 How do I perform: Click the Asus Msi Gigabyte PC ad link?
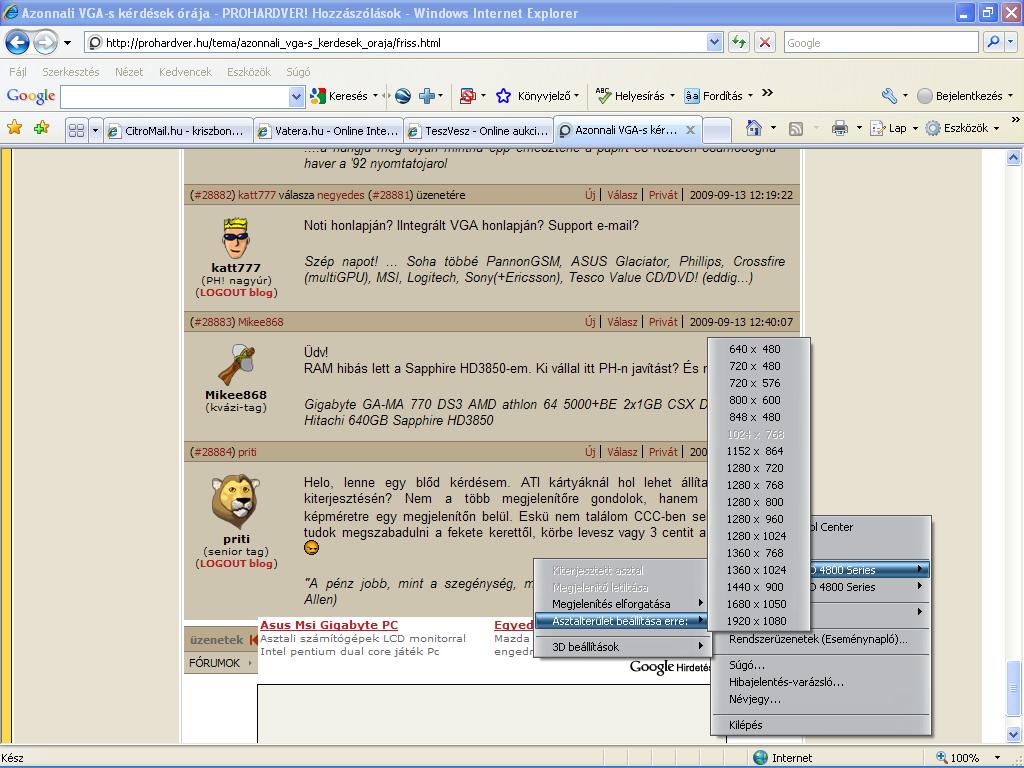tap(328, 625)
